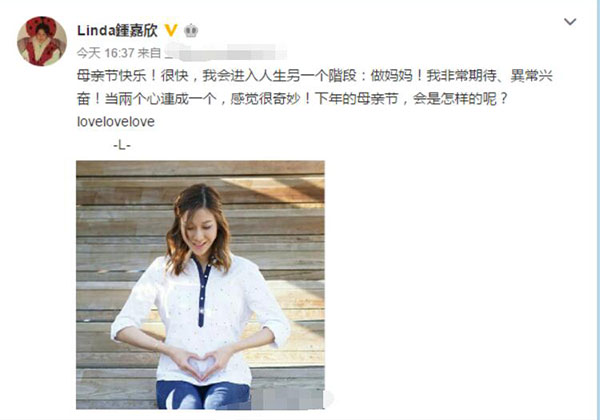Click the 母亲节快乐 opening text of the post
This screenshot has width=600, height=420.
tap(112, 76)
